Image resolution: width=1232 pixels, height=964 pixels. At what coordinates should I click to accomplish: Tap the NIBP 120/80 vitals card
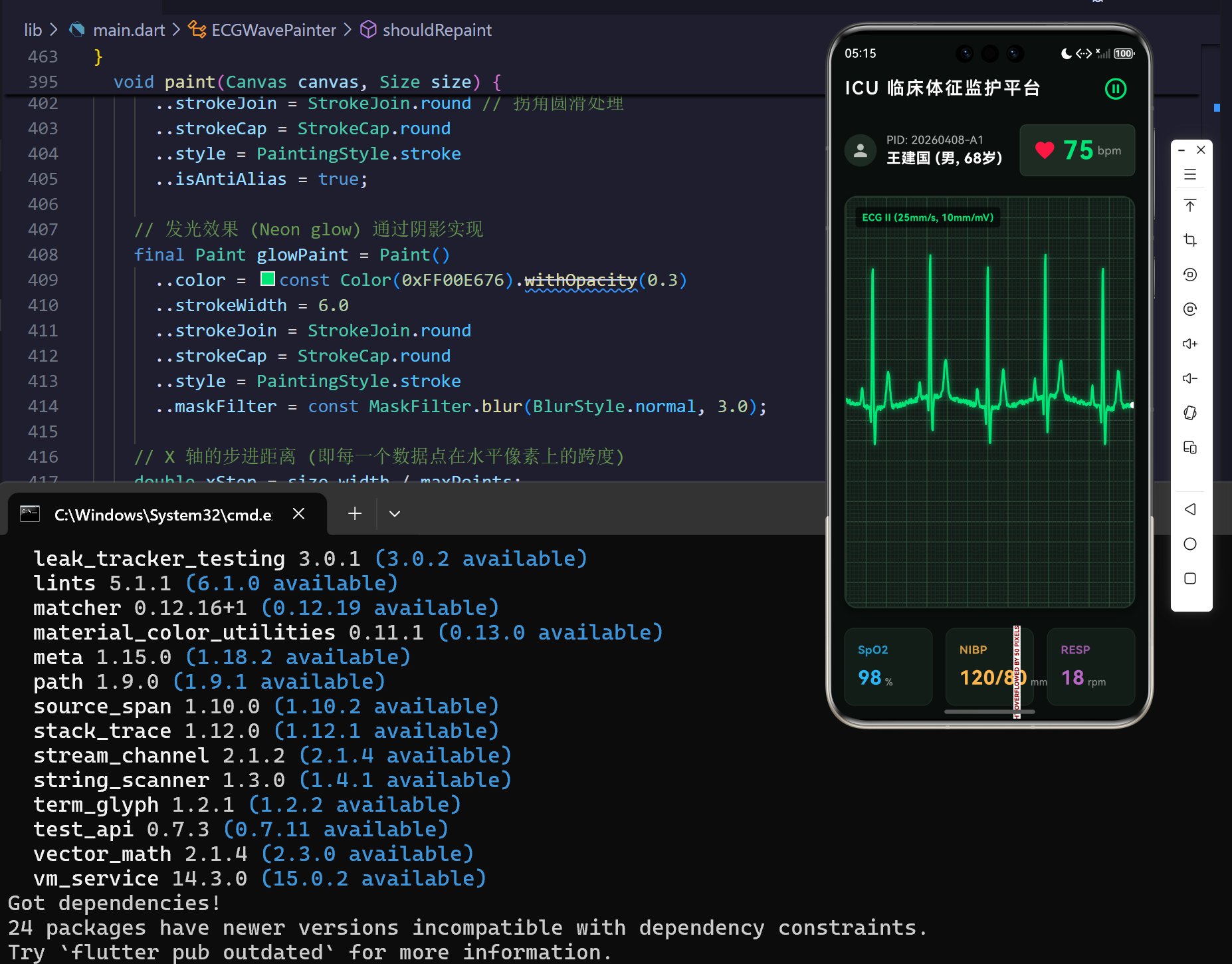pos(989,666)
